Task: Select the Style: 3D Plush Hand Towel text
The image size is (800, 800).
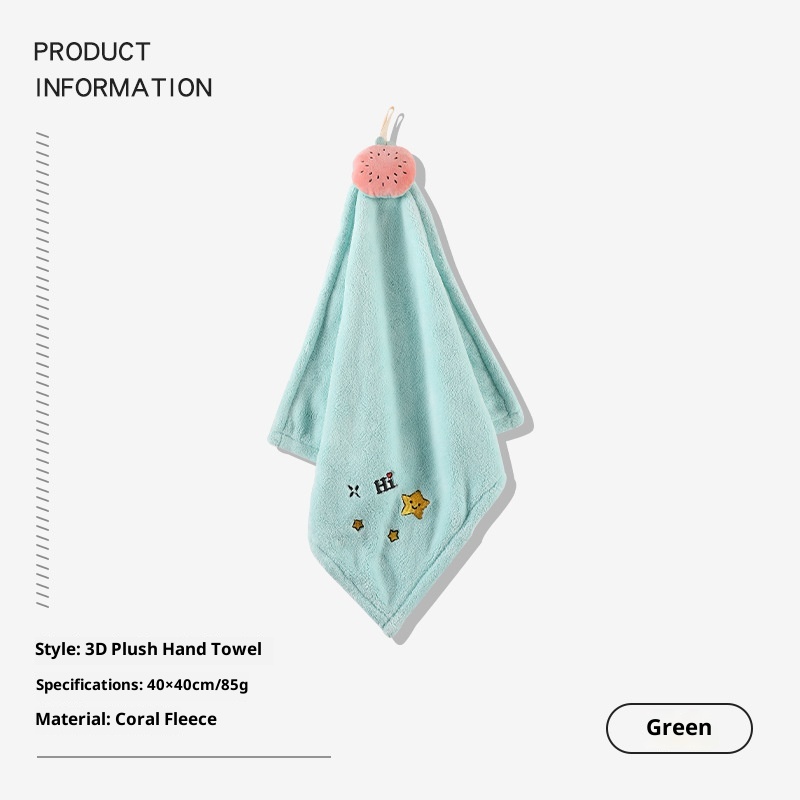Action: (148, 649)
